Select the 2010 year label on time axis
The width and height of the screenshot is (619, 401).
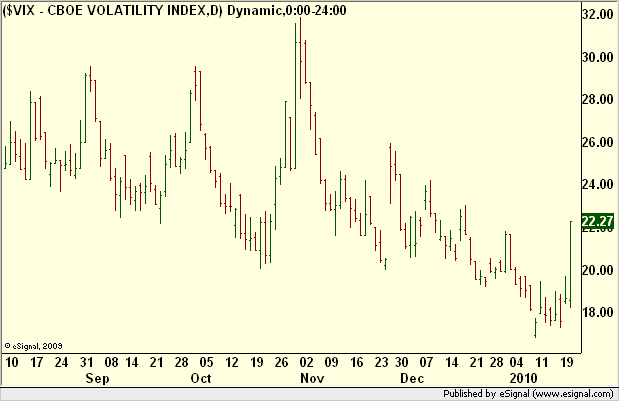pyautogui.click(x=523, y=379)
